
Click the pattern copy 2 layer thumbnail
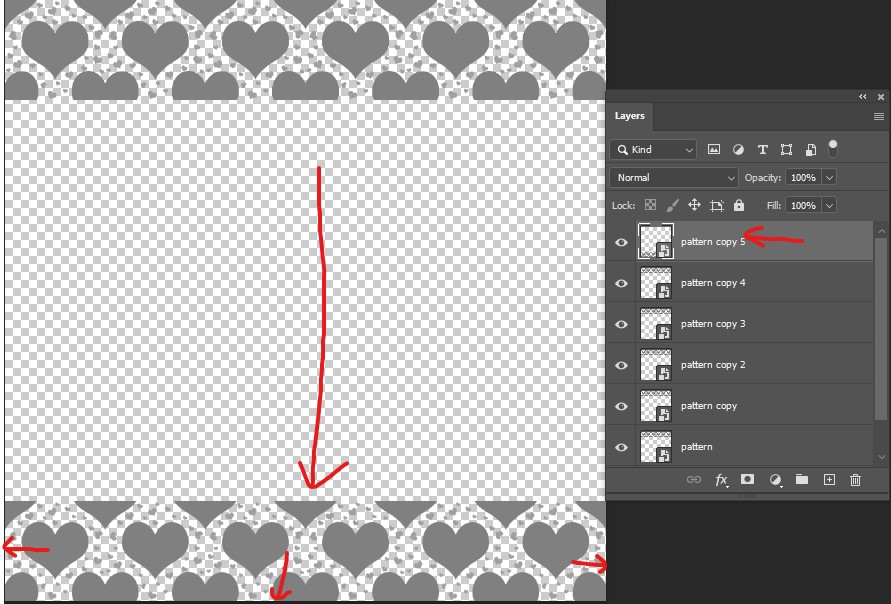656,365
